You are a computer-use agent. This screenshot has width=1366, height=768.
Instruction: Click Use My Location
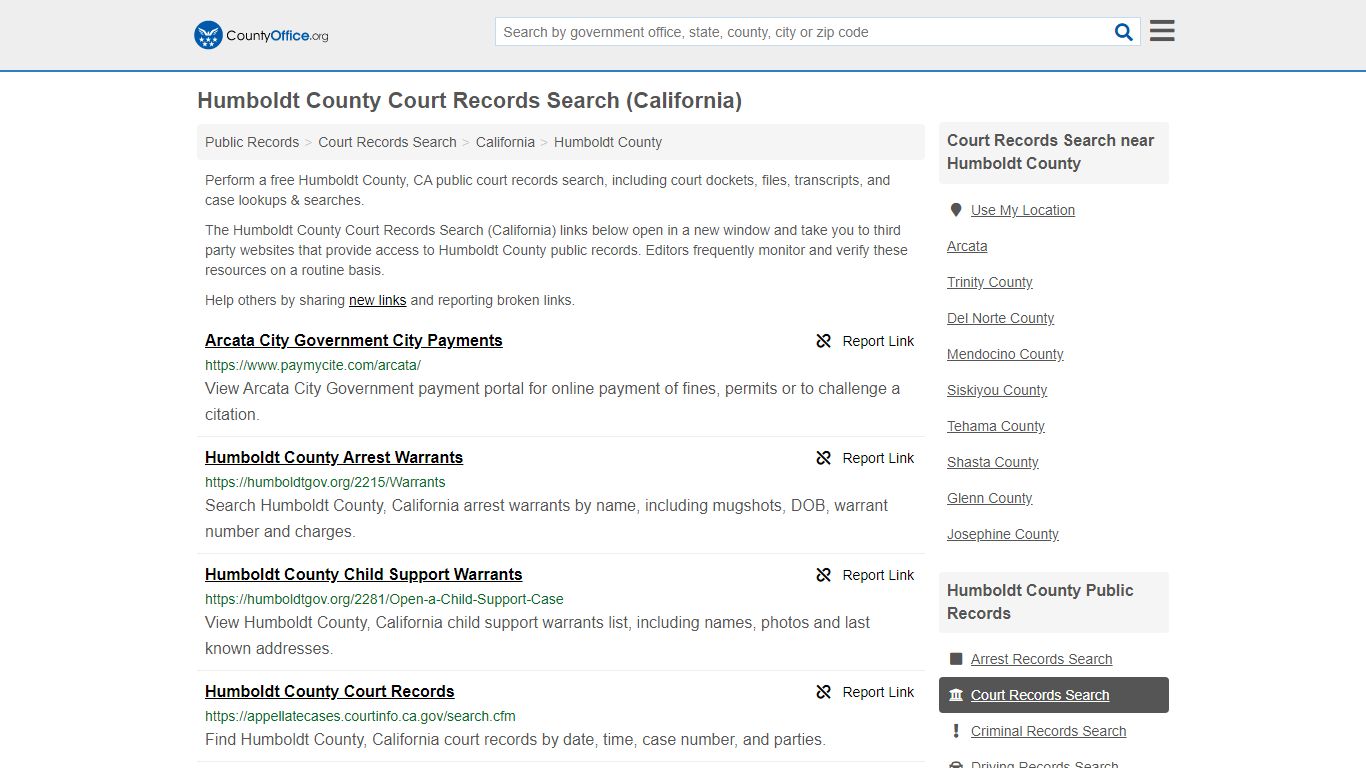(x=1023, y=210)
